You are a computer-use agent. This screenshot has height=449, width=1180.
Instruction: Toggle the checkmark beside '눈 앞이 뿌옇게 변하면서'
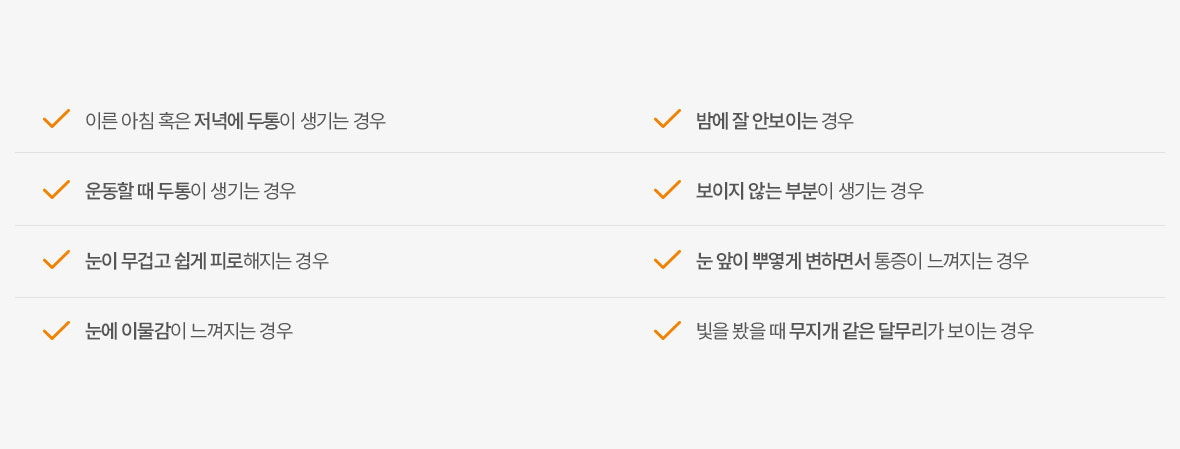pyautogui.click(x=668, y=259)
